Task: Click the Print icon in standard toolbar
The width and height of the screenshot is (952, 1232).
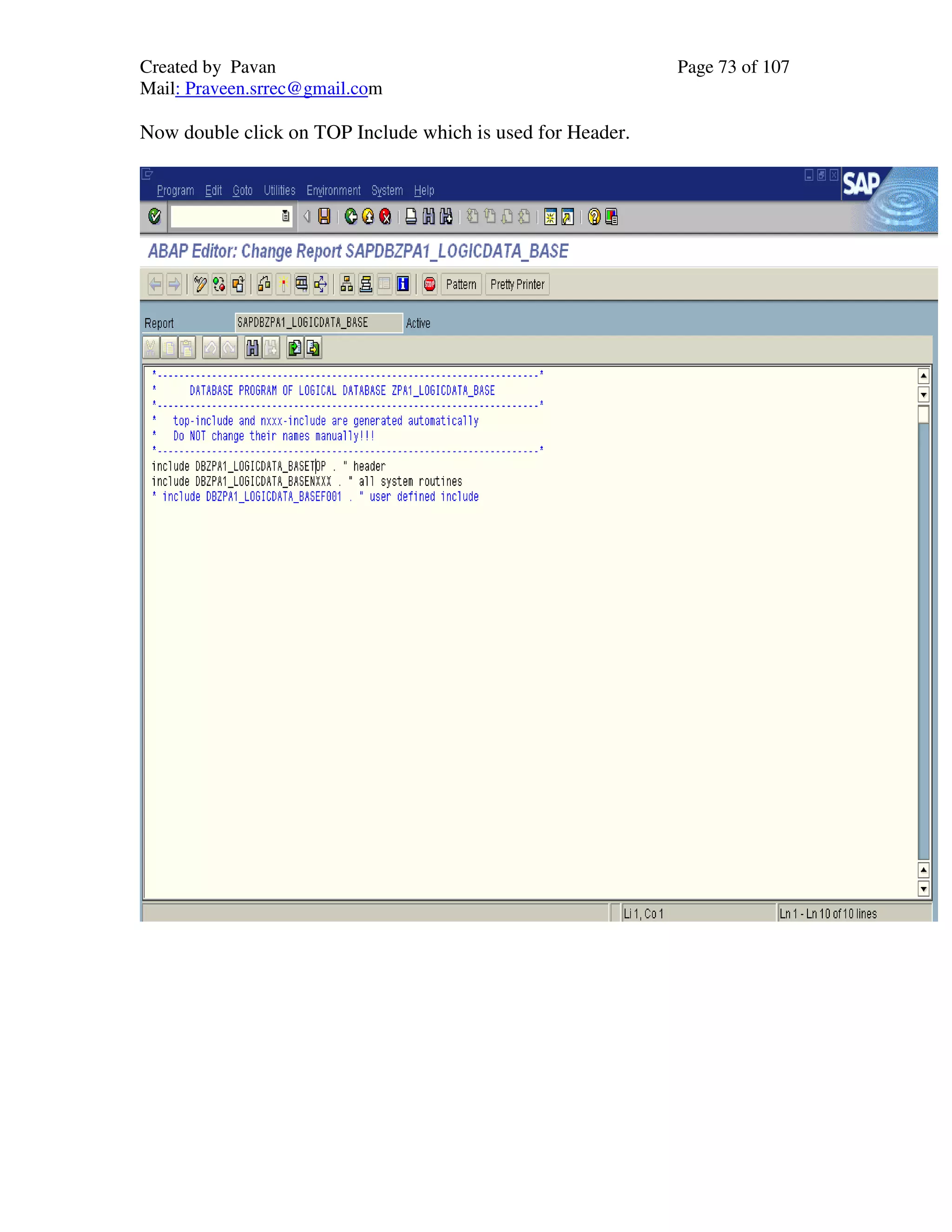Action: [x=411, y=217]
